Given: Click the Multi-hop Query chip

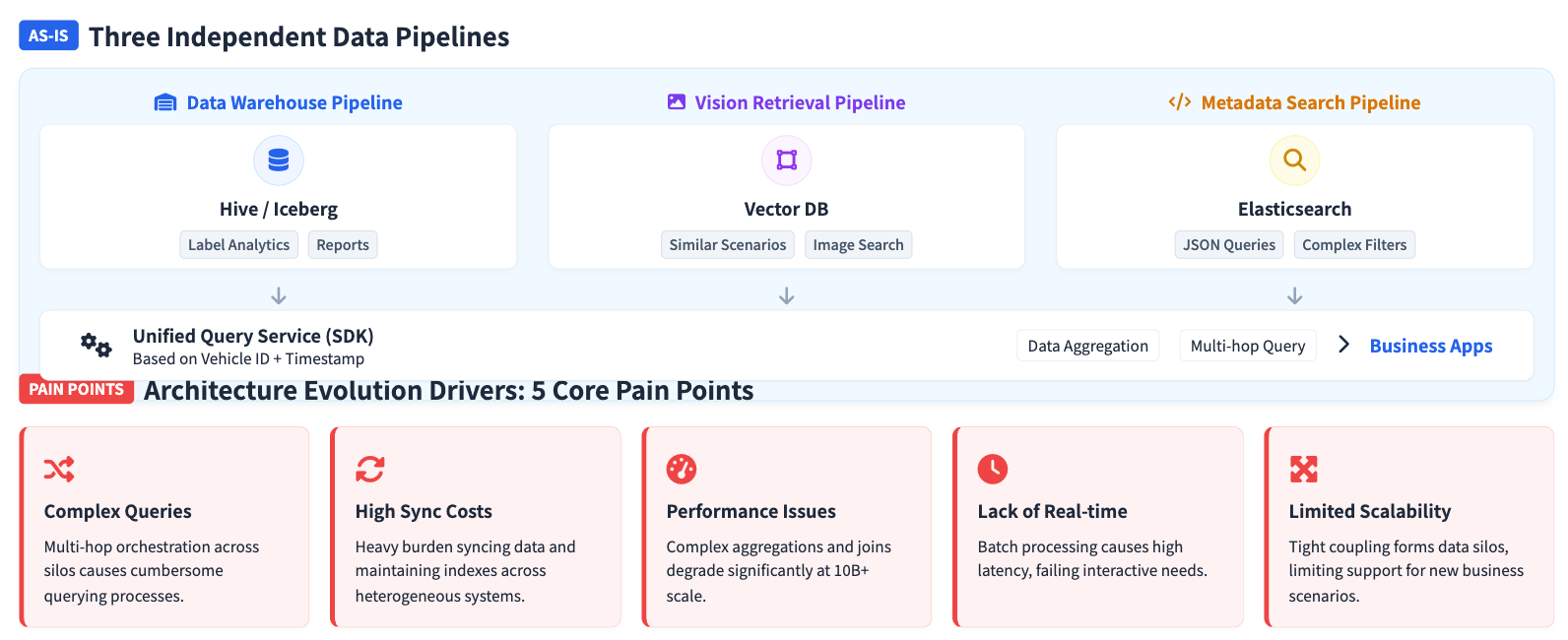Looking at the screenshot, I should (x=1248, y=346).
